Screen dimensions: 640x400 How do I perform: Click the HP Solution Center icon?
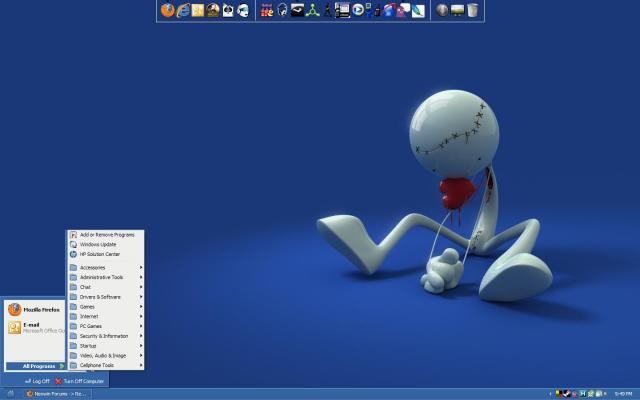coord(73,254)
